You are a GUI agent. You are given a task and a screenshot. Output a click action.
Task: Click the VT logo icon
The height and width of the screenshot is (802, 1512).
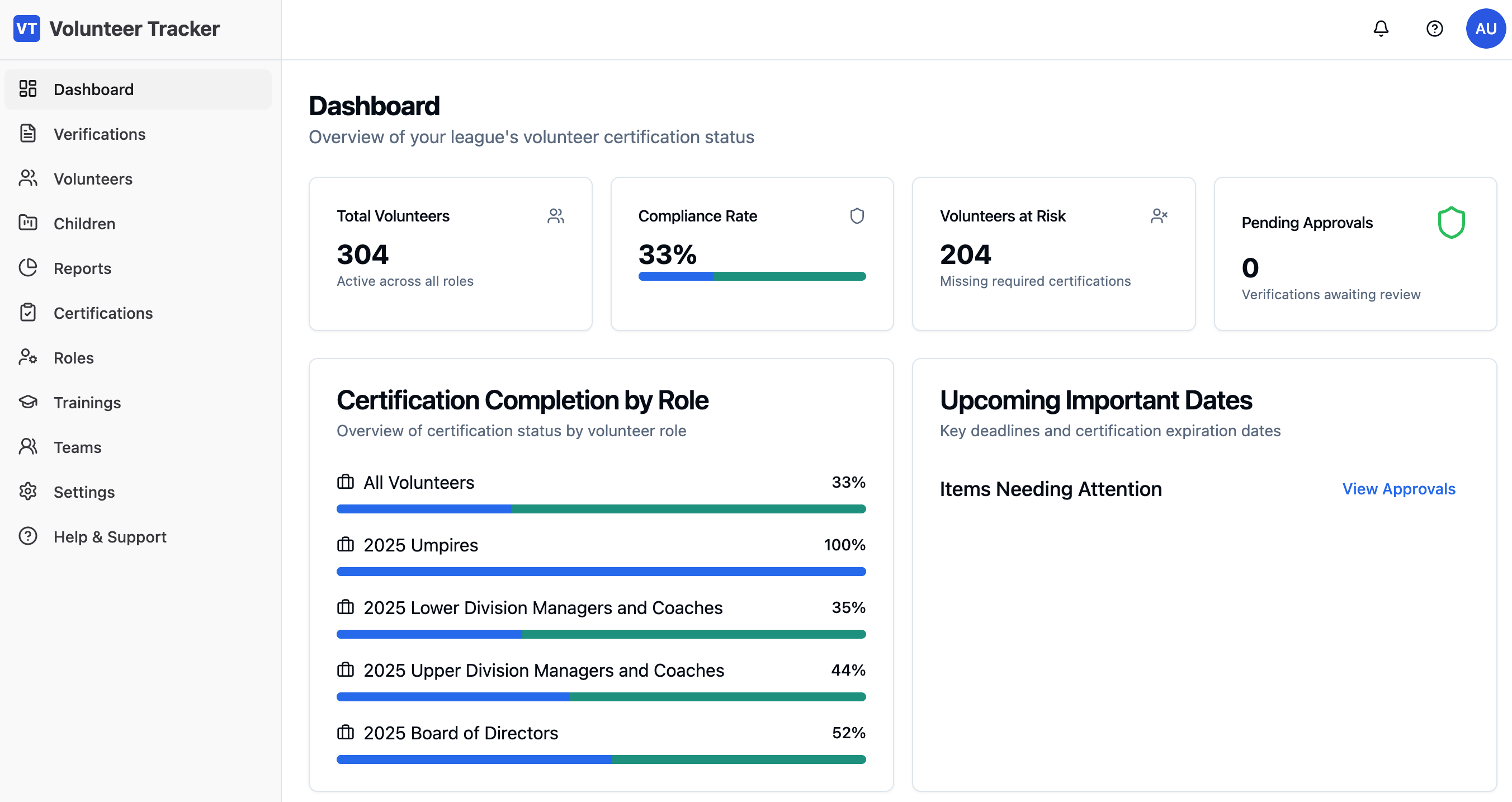(x=26, y=28)
